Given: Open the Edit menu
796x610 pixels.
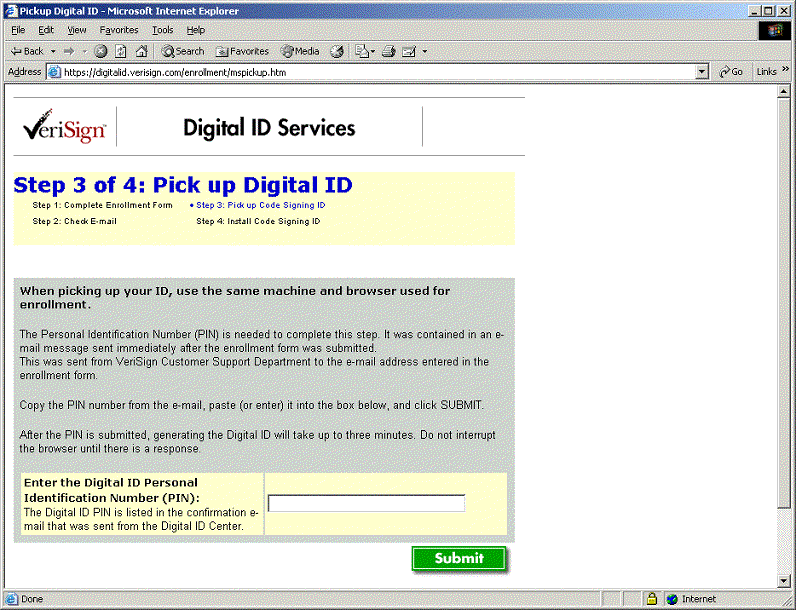Looking at the screenshot, I should pos(46,30).
